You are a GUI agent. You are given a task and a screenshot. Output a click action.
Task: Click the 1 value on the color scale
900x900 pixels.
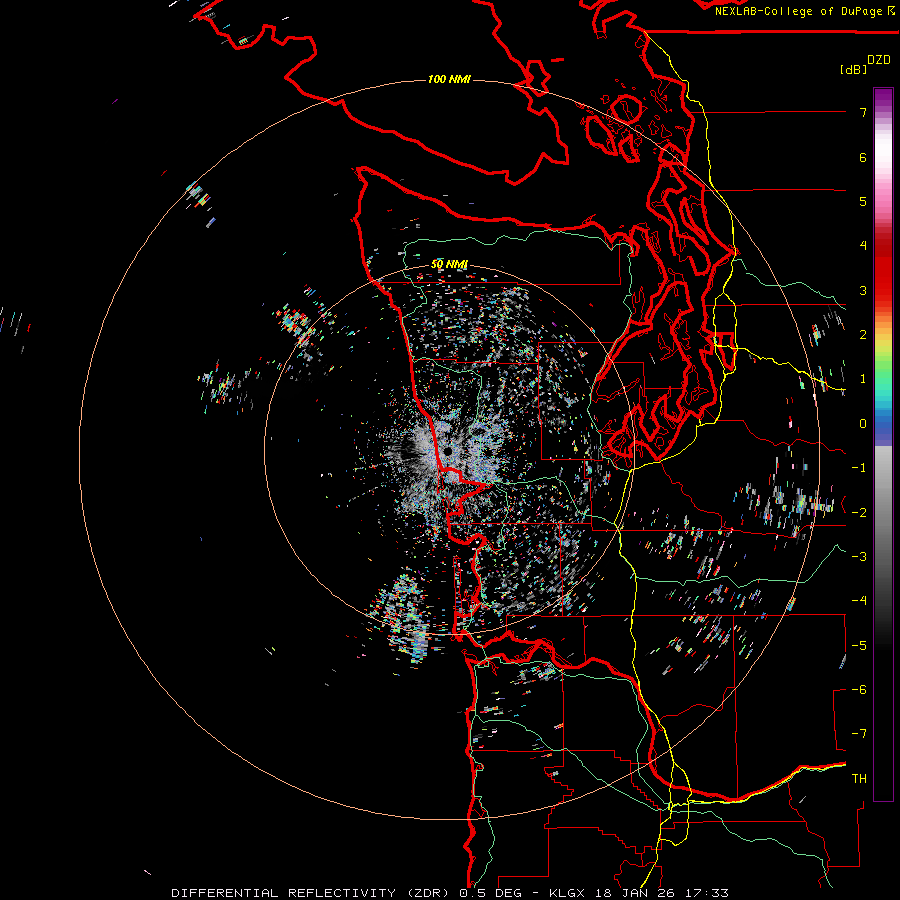point(863,379)
